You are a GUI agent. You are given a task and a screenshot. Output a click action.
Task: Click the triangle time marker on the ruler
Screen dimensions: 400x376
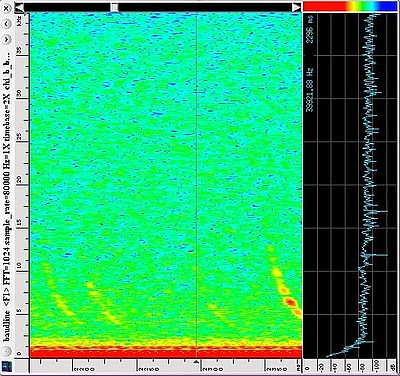197,362
